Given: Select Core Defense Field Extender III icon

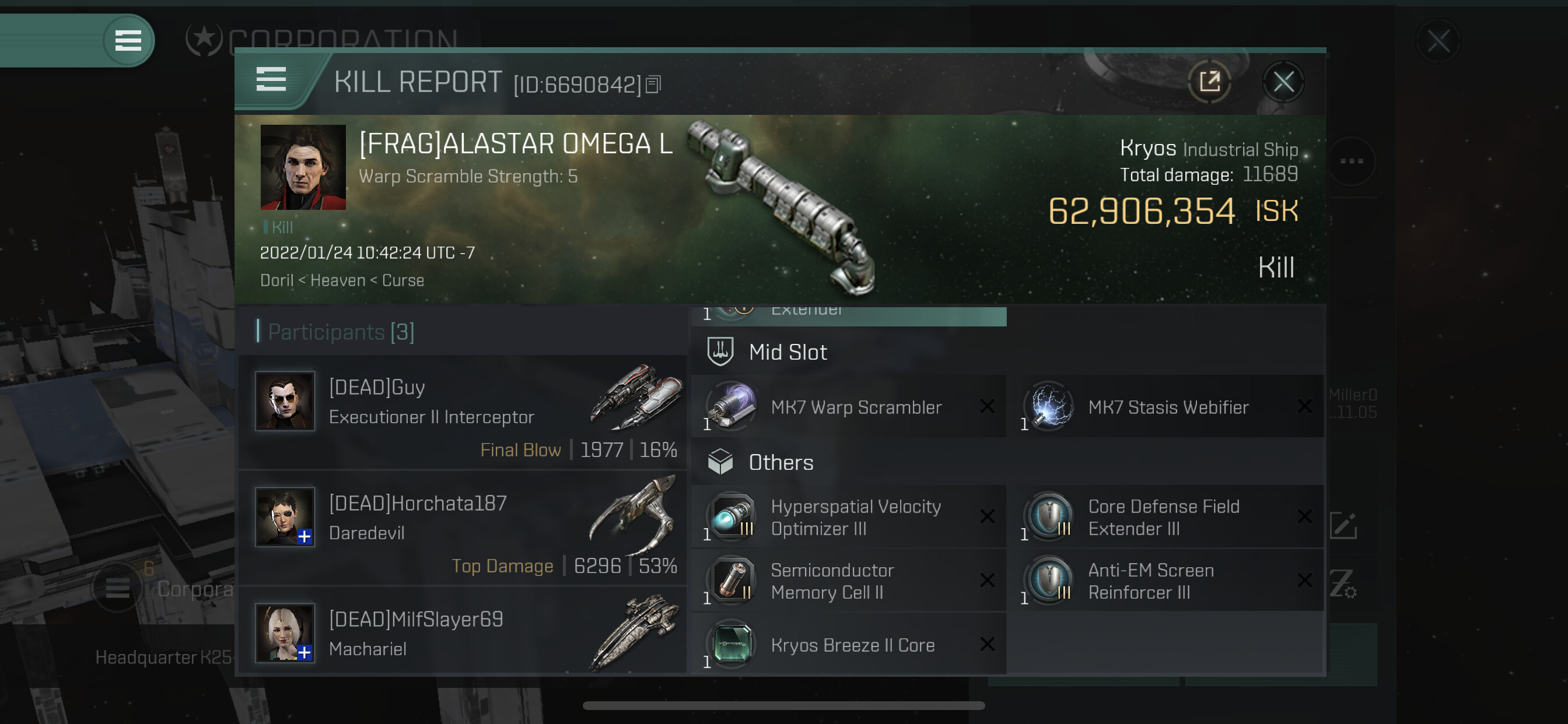Looking at the screenshot, I should click(1049, 516).
